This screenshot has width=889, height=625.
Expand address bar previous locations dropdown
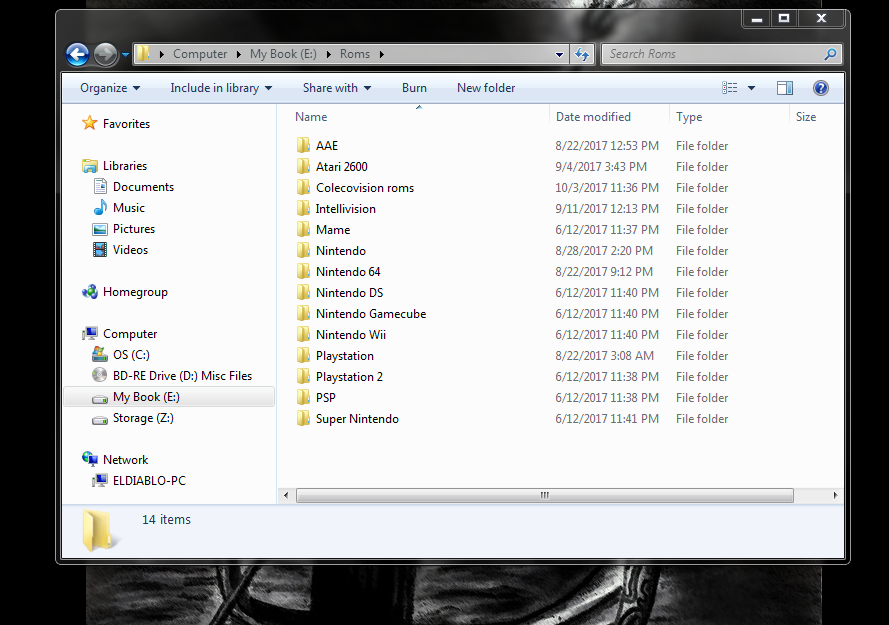[x=559, y=54]
